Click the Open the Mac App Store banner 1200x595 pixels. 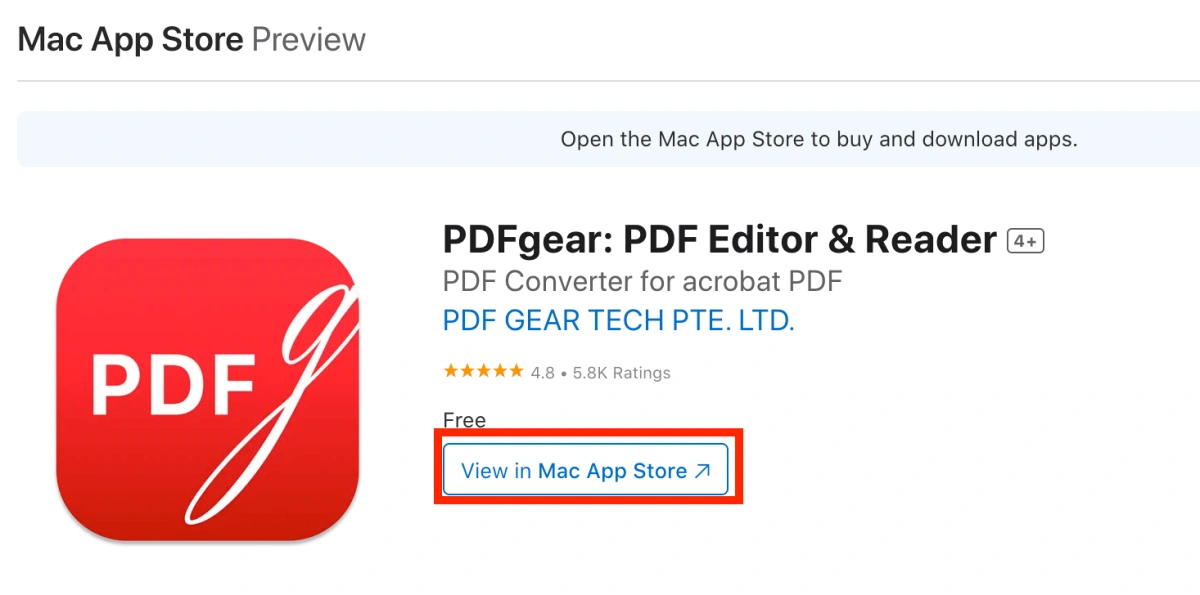(818, 139)
